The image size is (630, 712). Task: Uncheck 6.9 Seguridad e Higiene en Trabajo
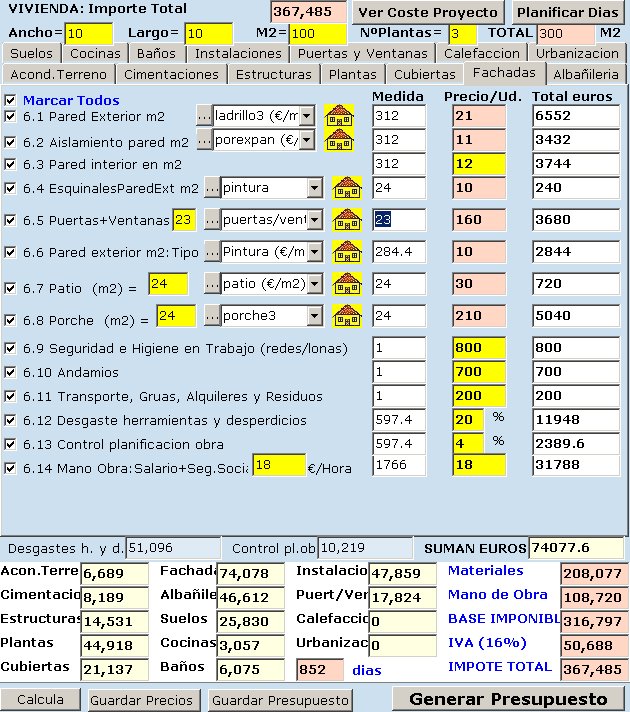tap(10, 348)
